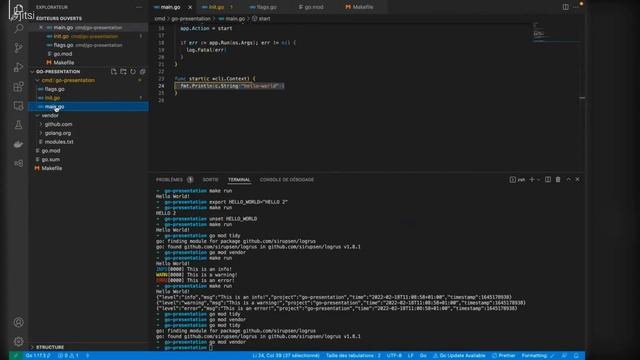This screenshot has height=360, width=640.
Task: Open the CONSOLE DE DÉBOGAGE panel tab
Action: click(287, 180)
